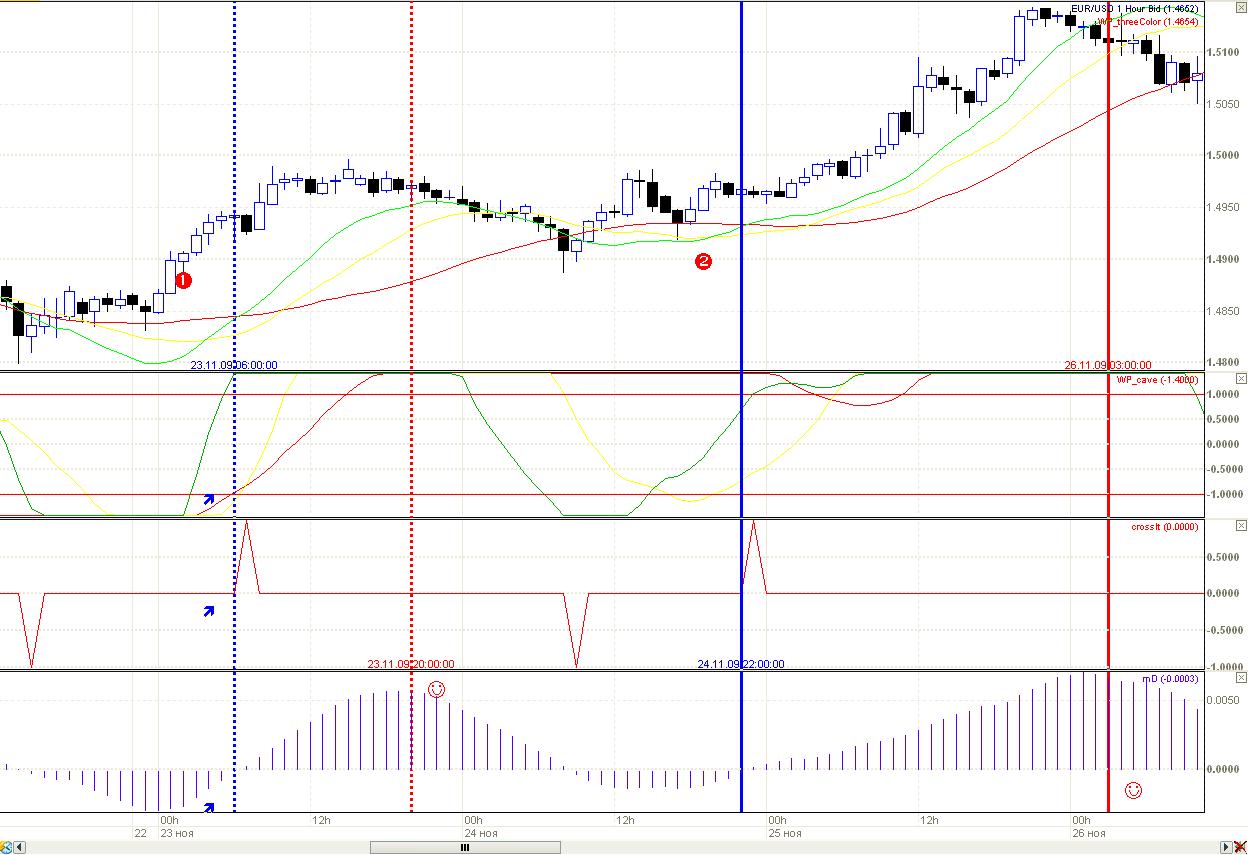Close the crossIt indicator panel

pos(1241,526)
